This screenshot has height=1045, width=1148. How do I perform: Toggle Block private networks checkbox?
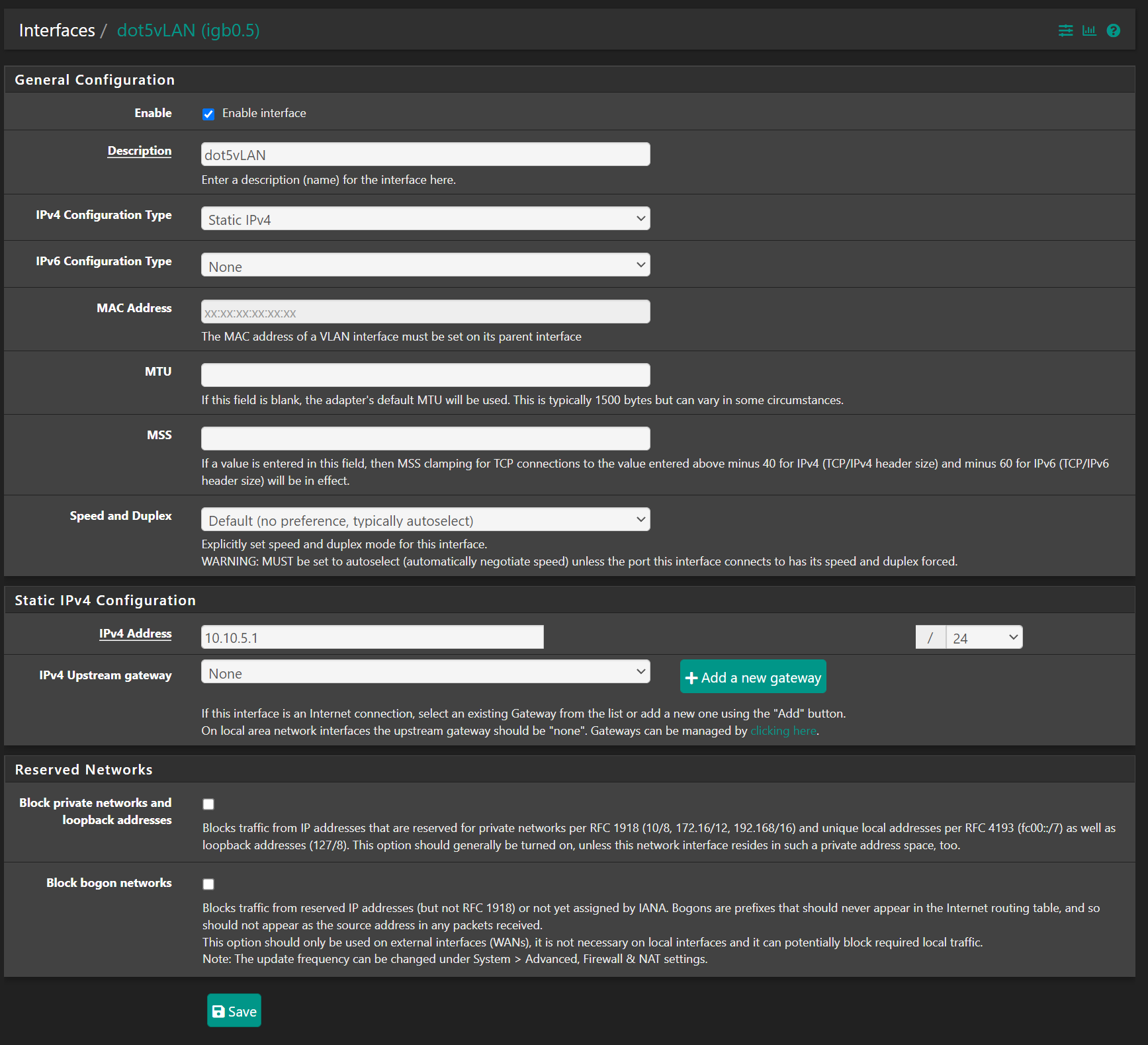(x=208, y=804)
